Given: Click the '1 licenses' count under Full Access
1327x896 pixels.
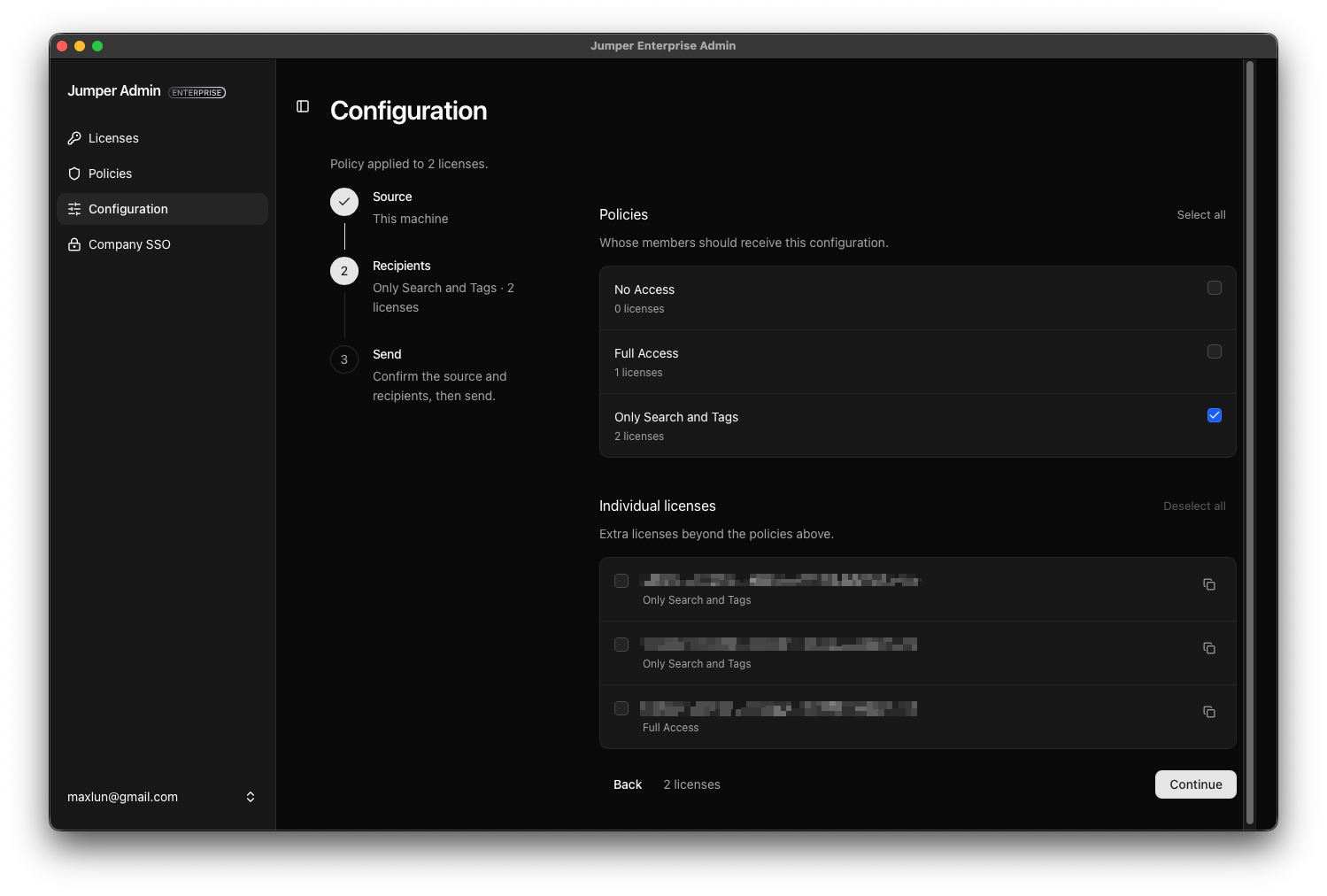Looking at the screenshot, I should pos(638,373).
